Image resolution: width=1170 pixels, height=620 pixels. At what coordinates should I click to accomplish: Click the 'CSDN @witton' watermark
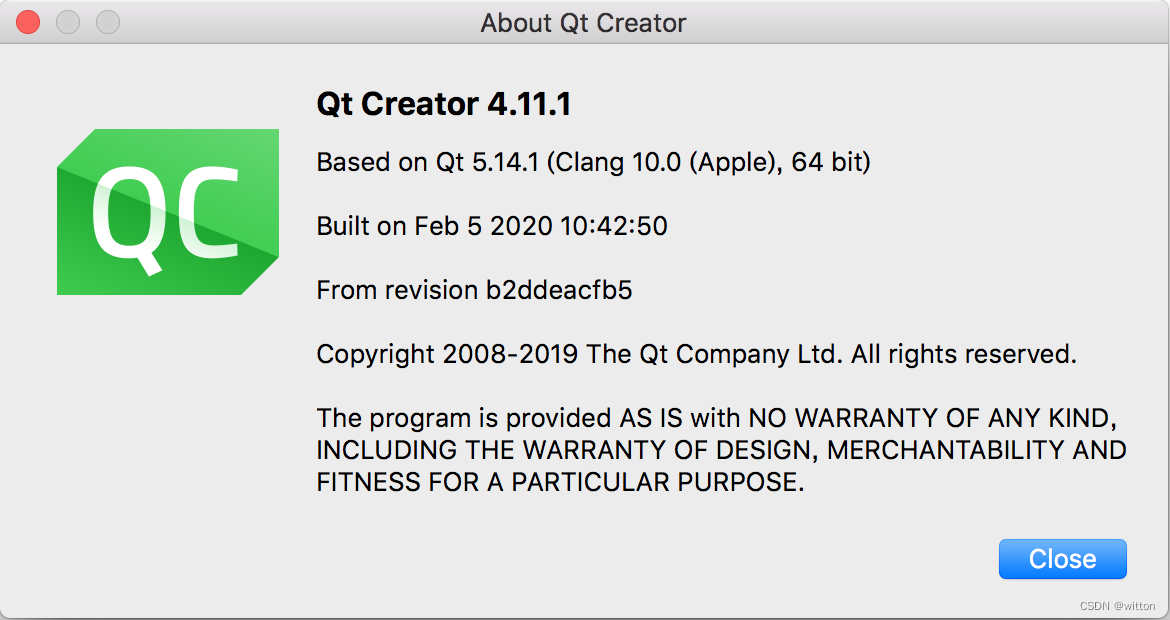tap(1120, 606)
